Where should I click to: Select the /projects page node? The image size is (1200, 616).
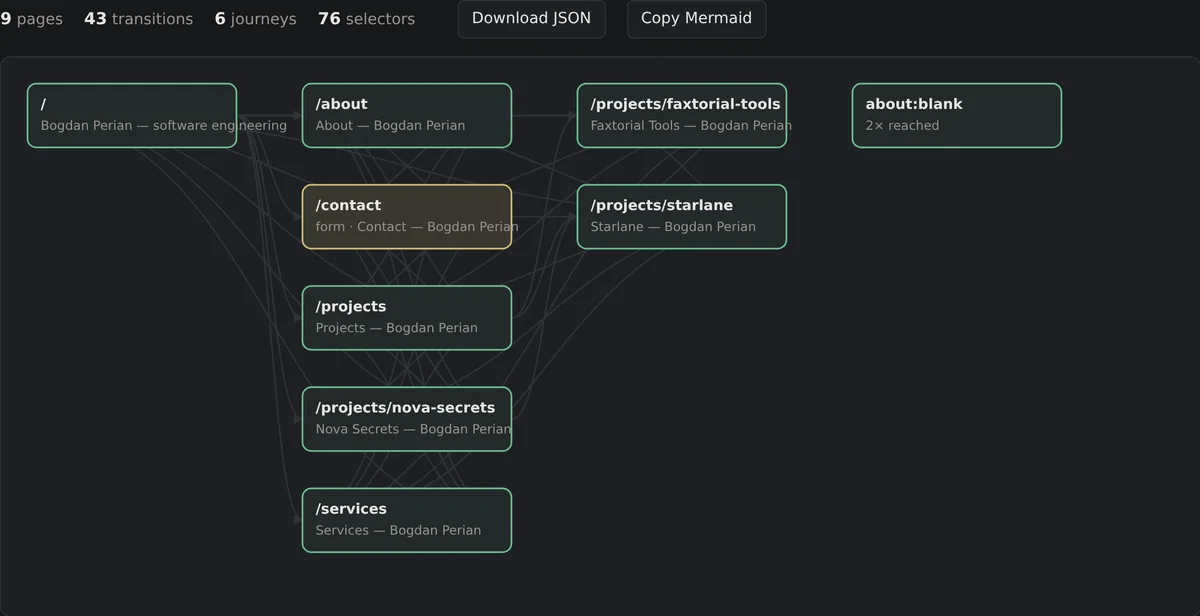(x=407, y=318)
